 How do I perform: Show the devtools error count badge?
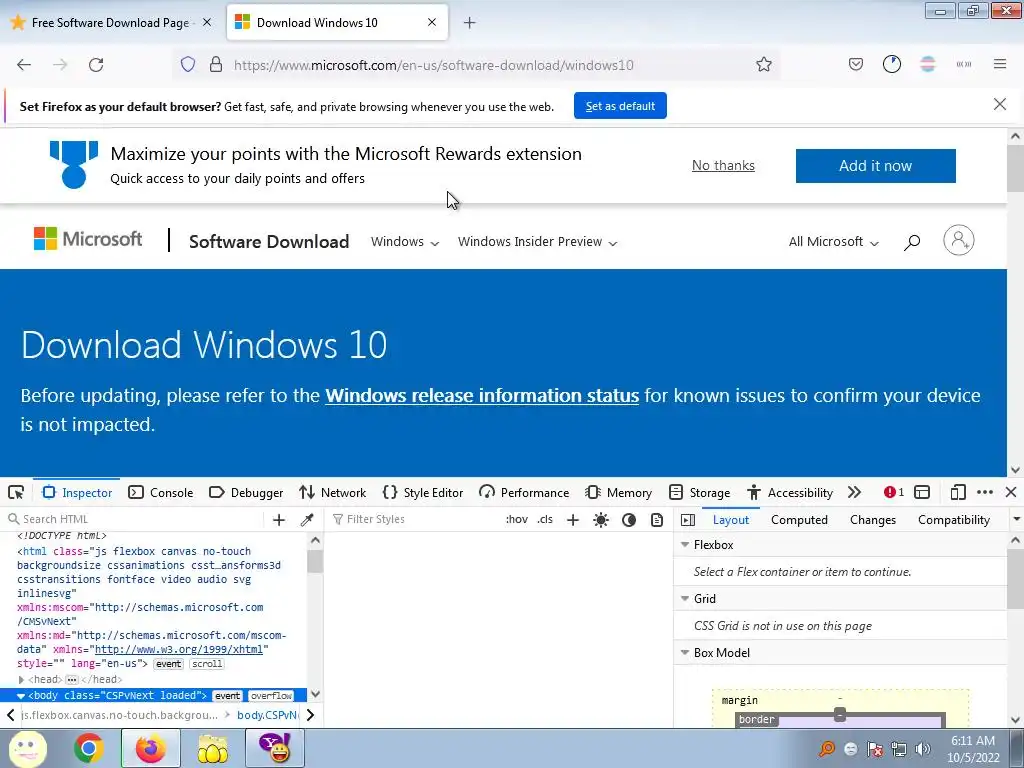pos(894,492)
